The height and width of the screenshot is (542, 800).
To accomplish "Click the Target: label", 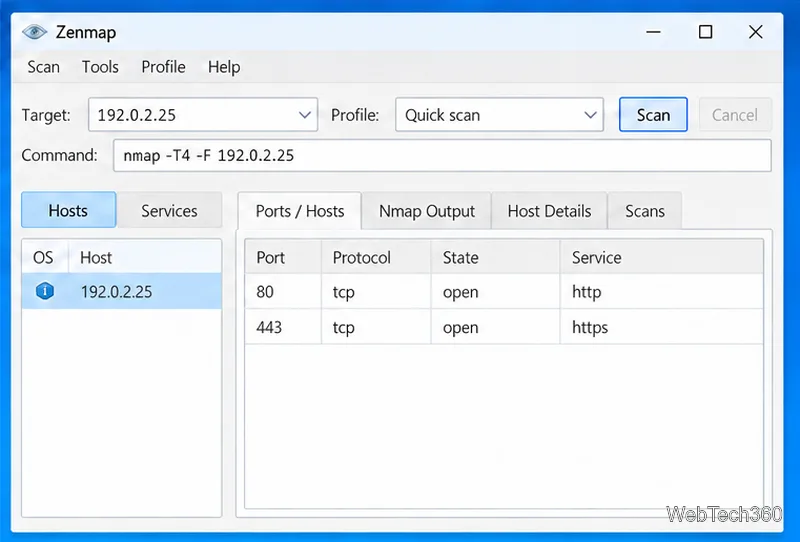I will (46, 115).
